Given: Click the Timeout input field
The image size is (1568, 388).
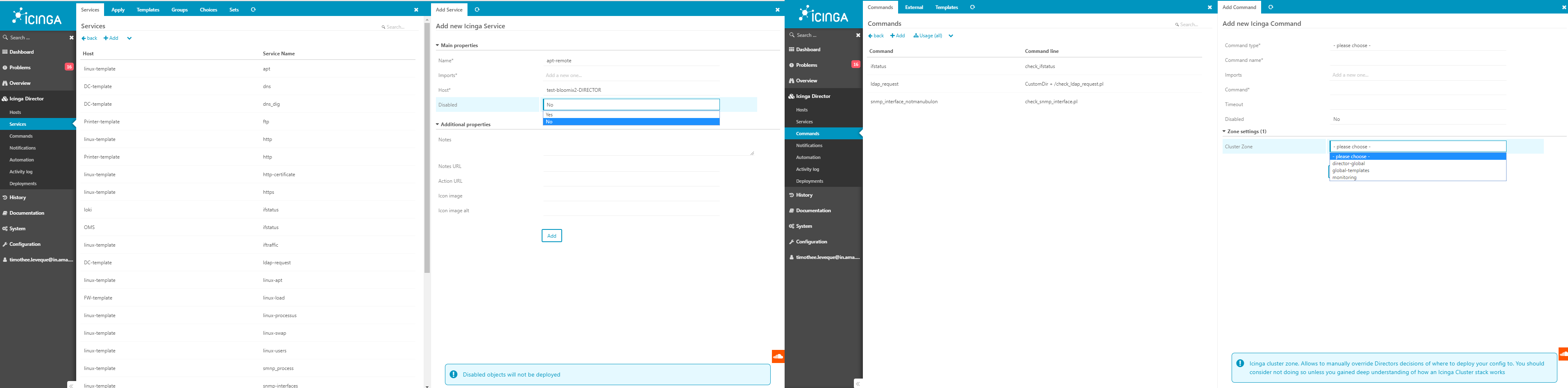Looking at the screenshot, I should pyautogui.click(x=1418, y=105).
